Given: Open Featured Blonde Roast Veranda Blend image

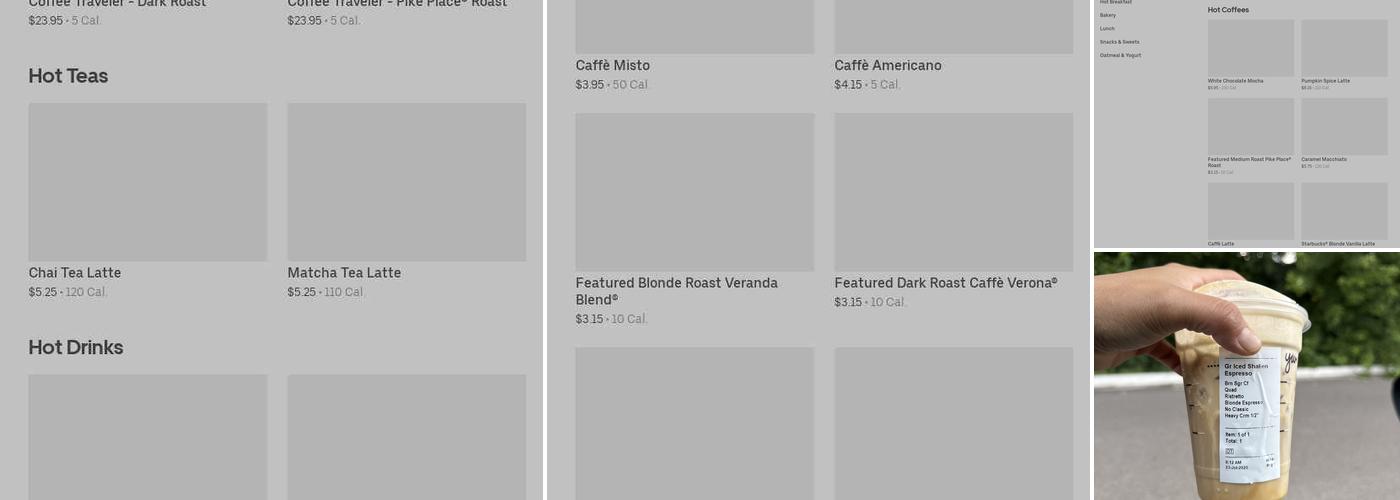Looking at the screenshot, I should [x=694, y=192].
